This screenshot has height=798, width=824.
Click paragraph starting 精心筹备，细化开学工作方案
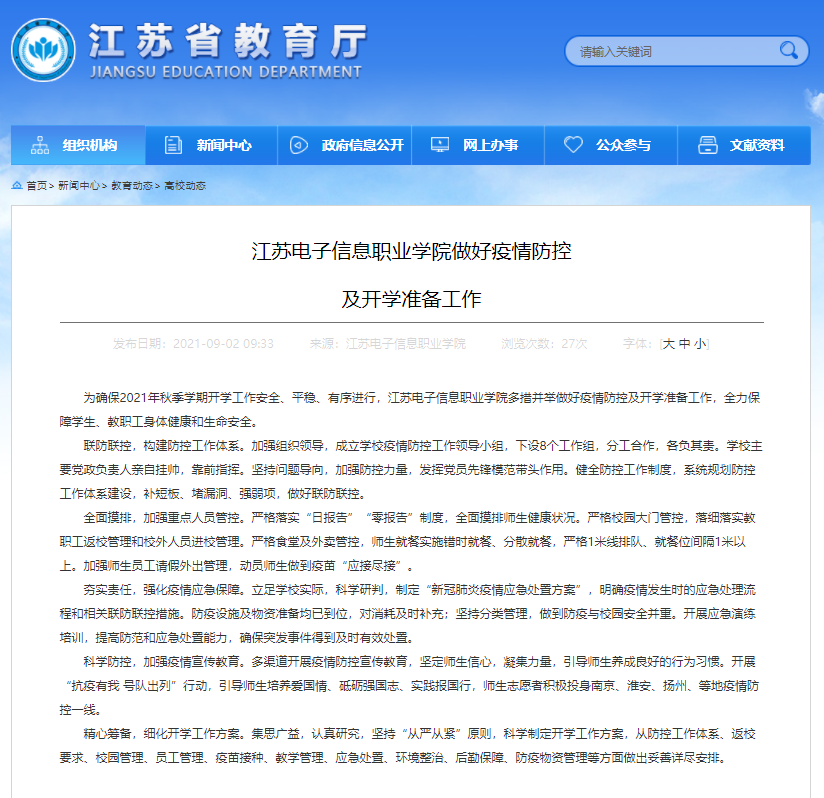pyautogui.click(x=407, y=745)
